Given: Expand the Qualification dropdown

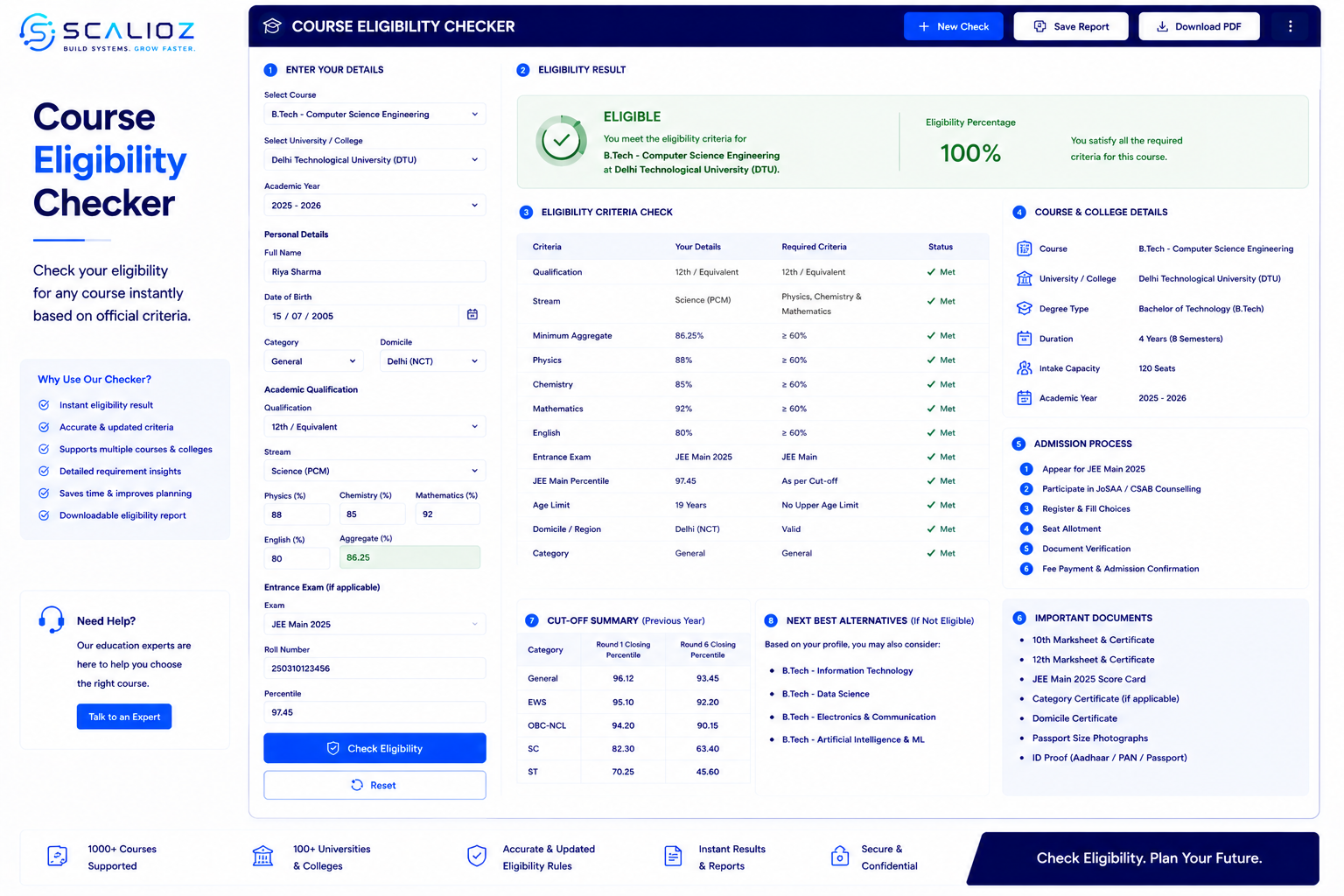Looking at the screenshot, I should (374, 427).
